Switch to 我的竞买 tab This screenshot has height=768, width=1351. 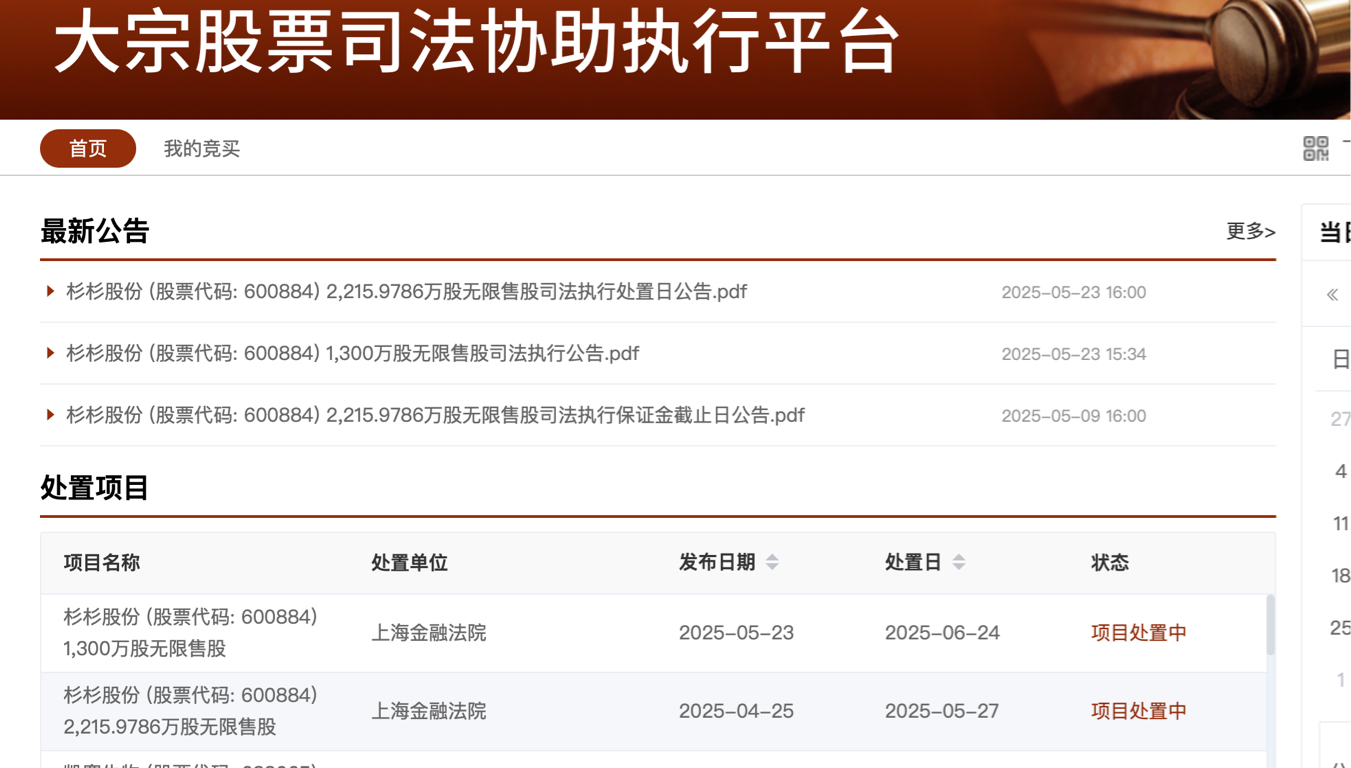(202, 148)
